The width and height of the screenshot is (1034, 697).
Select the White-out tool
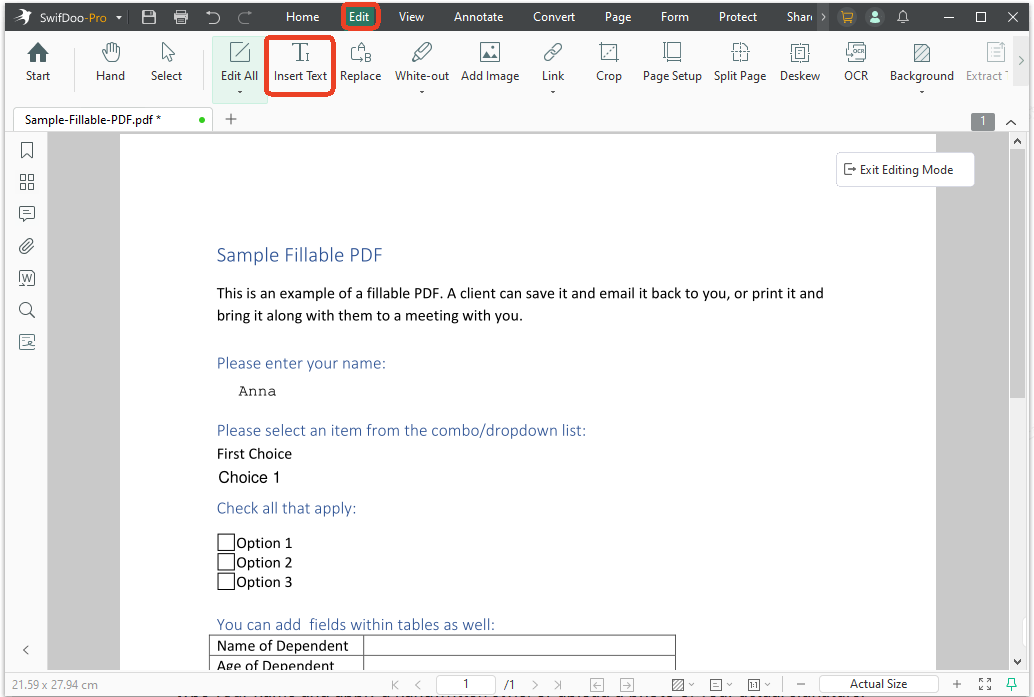coord(422,62)
